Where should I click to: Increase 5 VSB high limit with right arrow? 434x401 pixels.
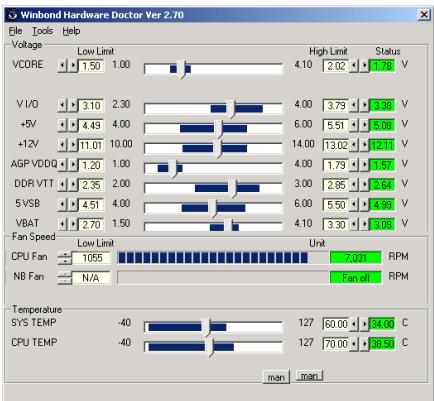click(x=364, y=204)
